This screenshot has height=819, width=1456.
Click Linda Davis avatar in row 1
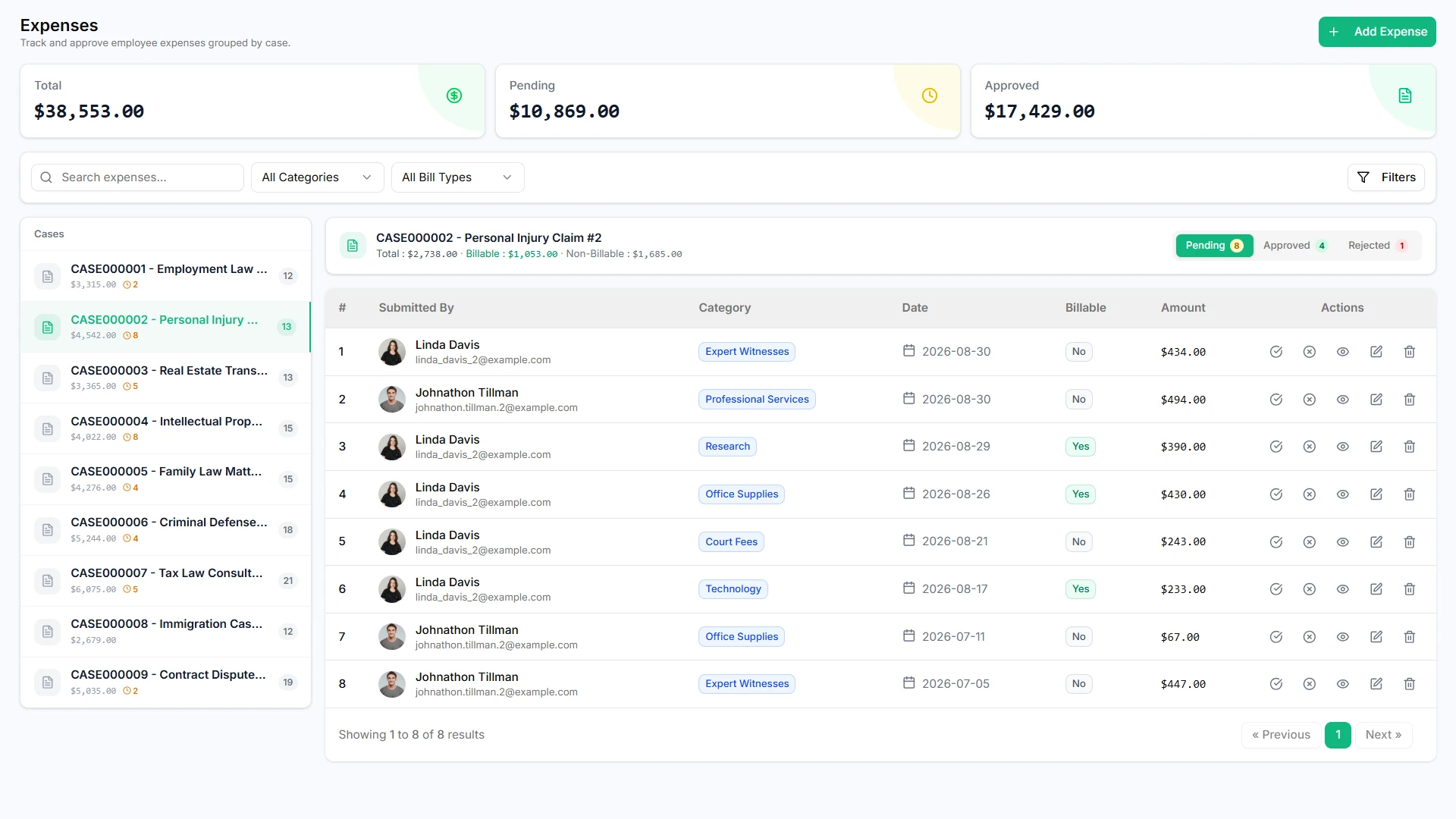pos(392,352)
